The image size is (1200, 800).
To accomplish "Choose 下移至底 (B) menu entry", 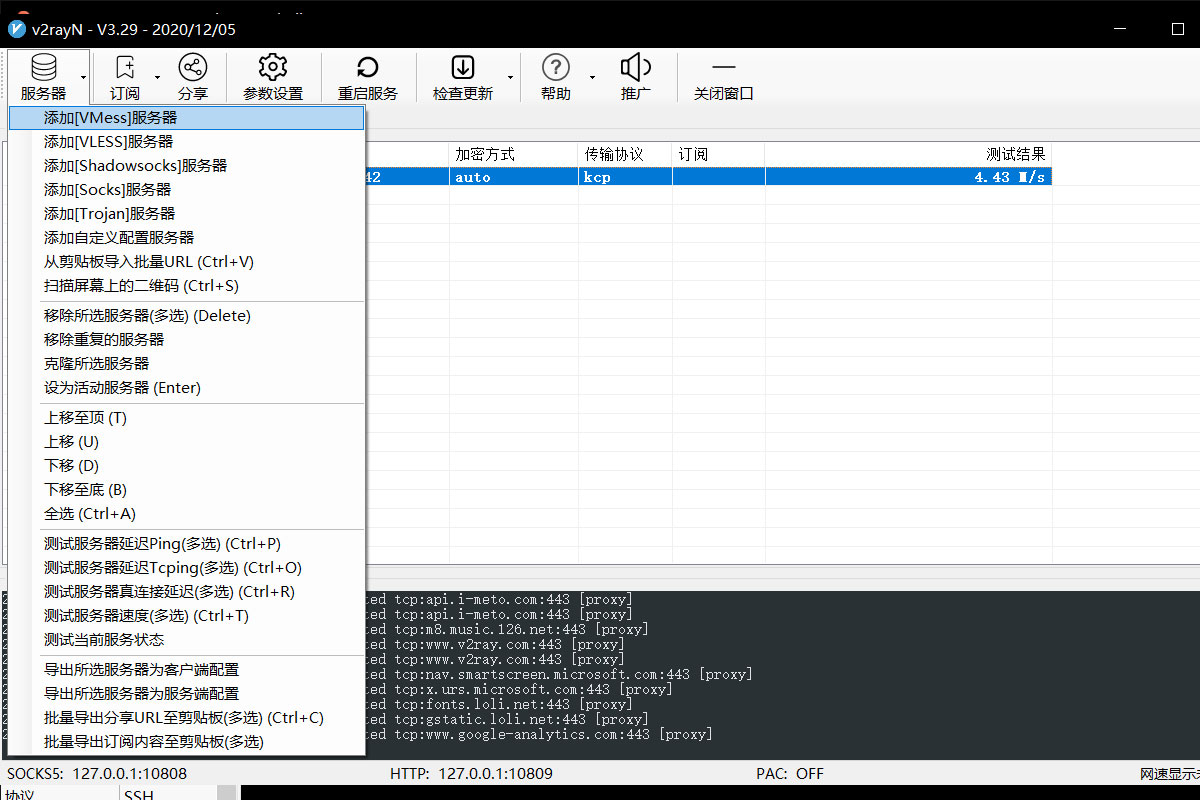I will tap(186, 490).
